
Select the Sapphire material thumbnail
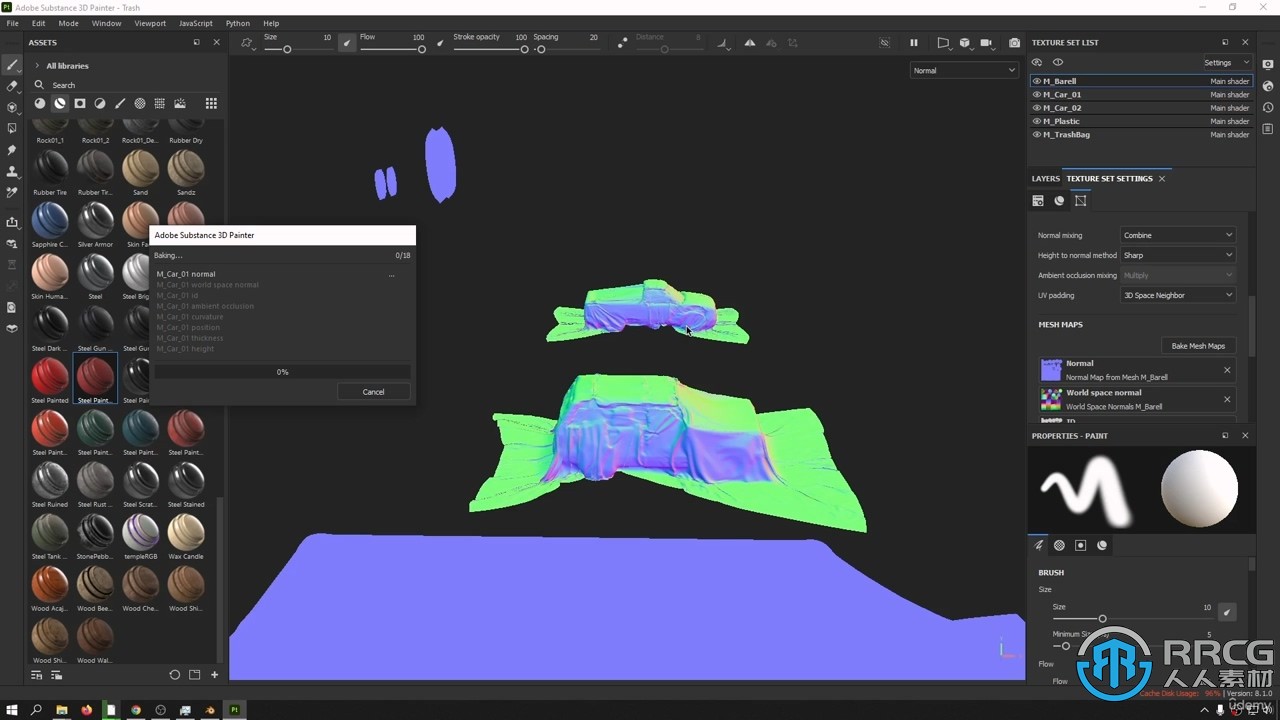pyautogui.click(x=50, y=220)
